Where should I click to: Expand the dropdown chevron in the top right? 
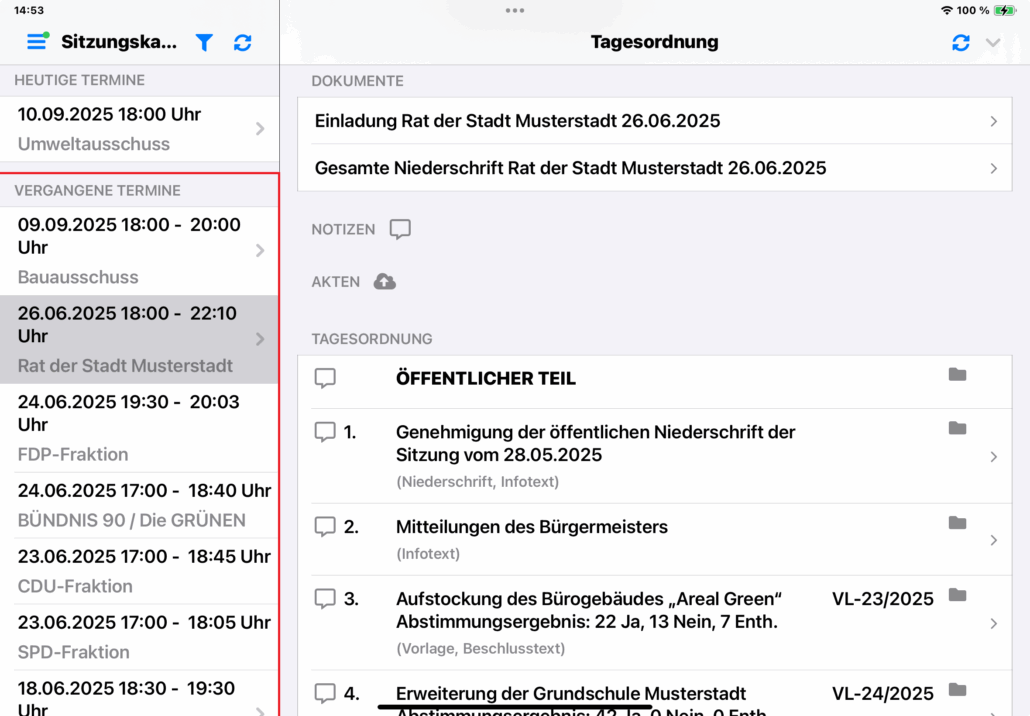pyautogui.click(x=993, y=42)
